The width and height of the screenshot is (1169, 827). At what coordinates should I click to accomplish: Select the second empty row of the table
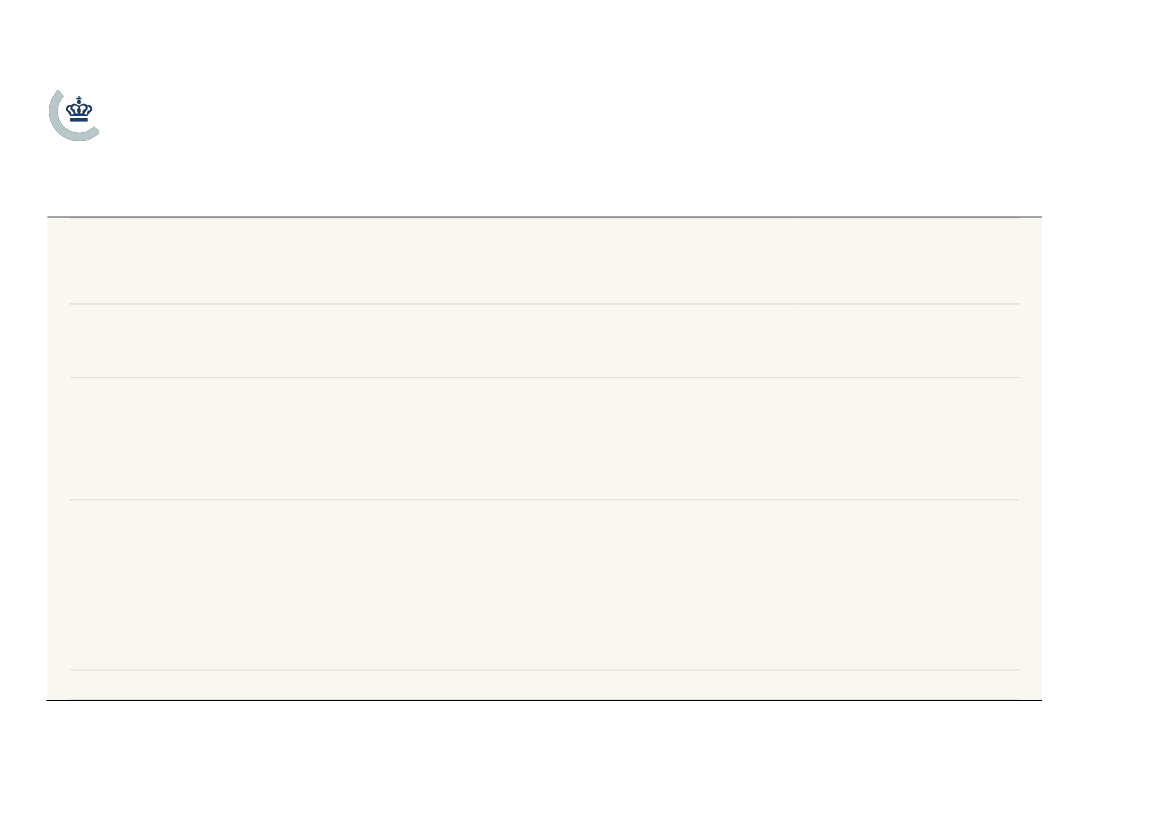coord(544,341)
